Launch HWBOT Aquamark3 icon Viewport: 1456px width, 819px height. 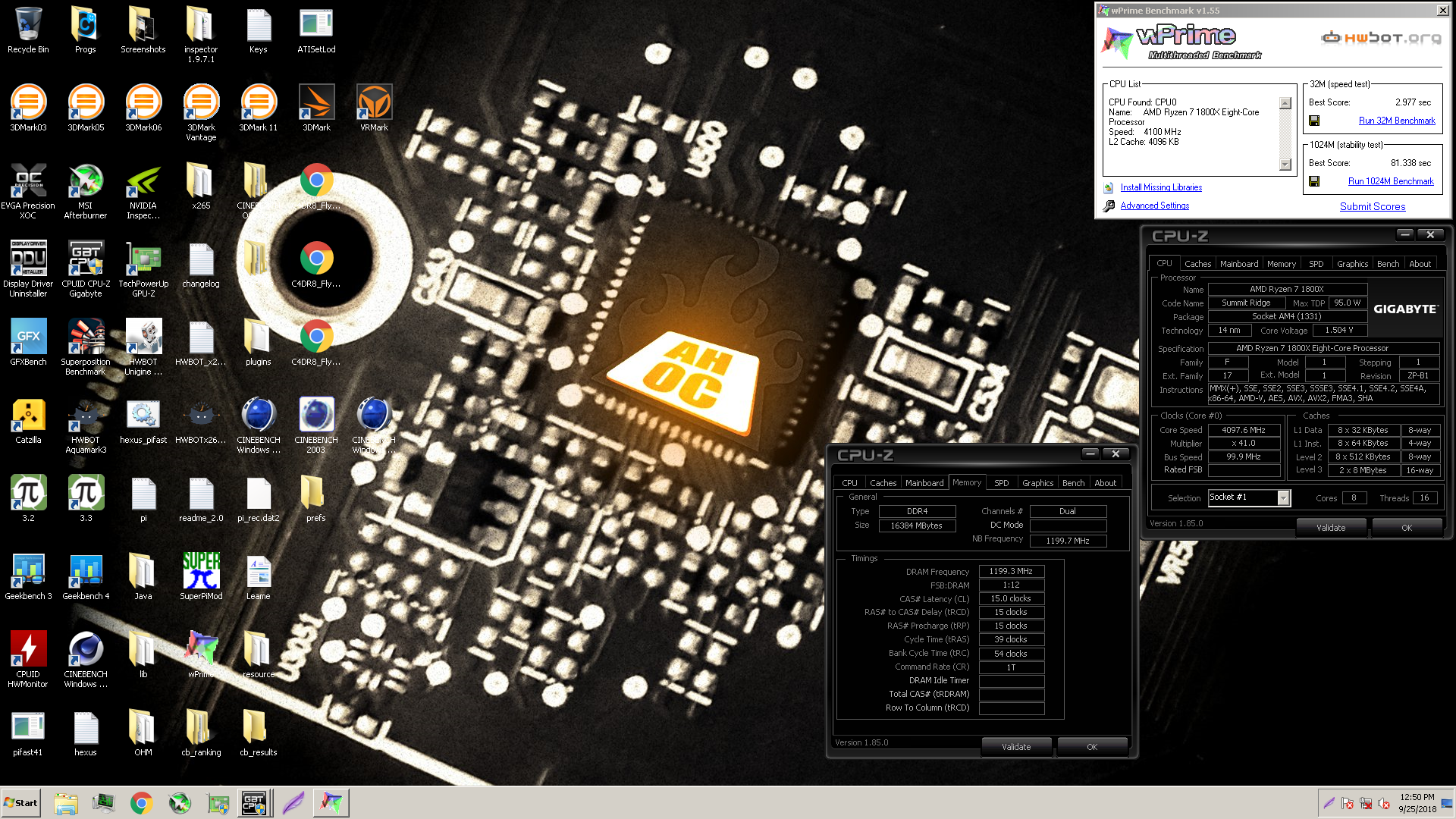(86, 425)
